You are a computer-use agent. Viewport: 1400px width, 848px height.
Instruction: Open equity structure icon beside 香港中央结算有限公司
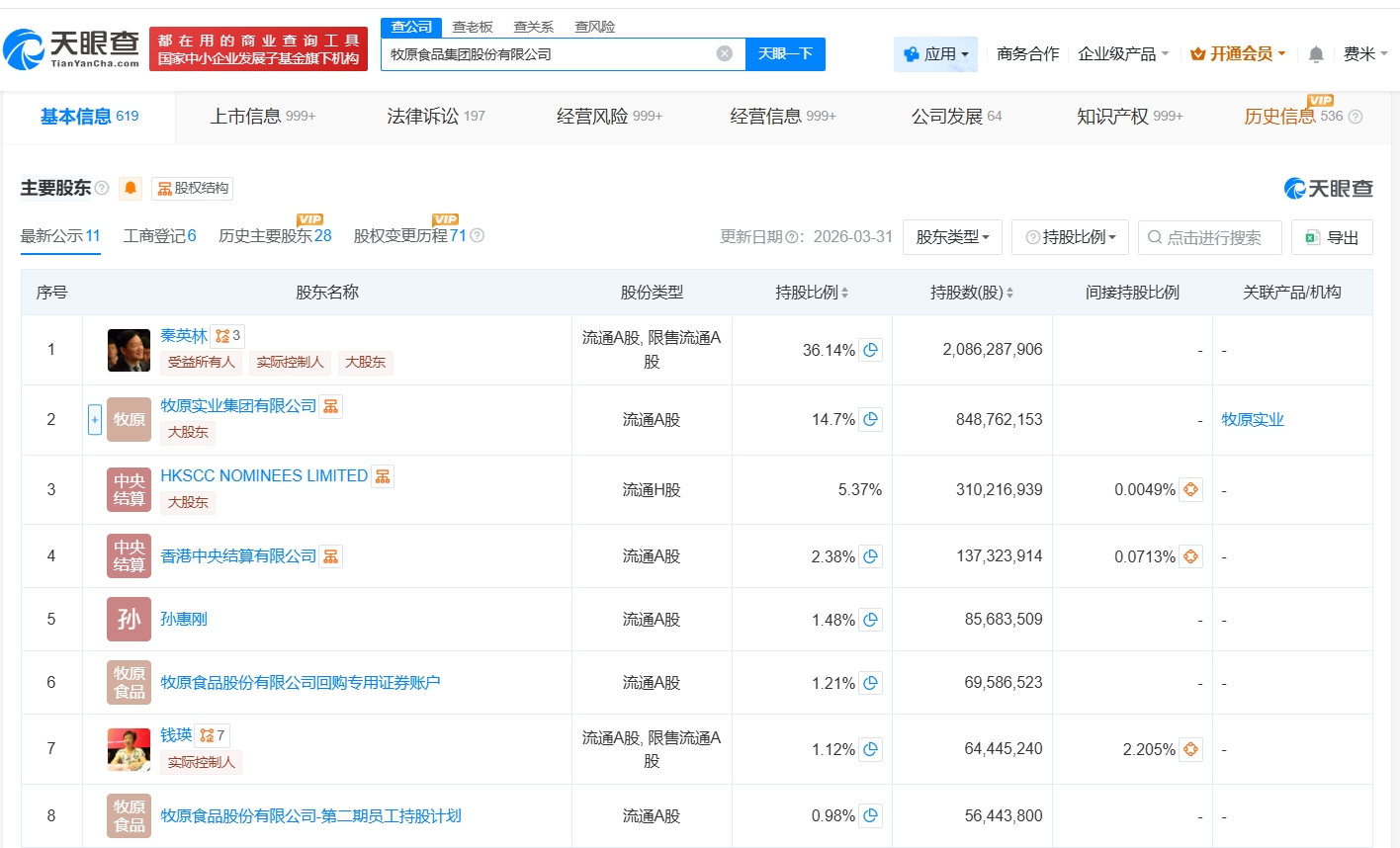pyautogui.click(x=330, y=556)
